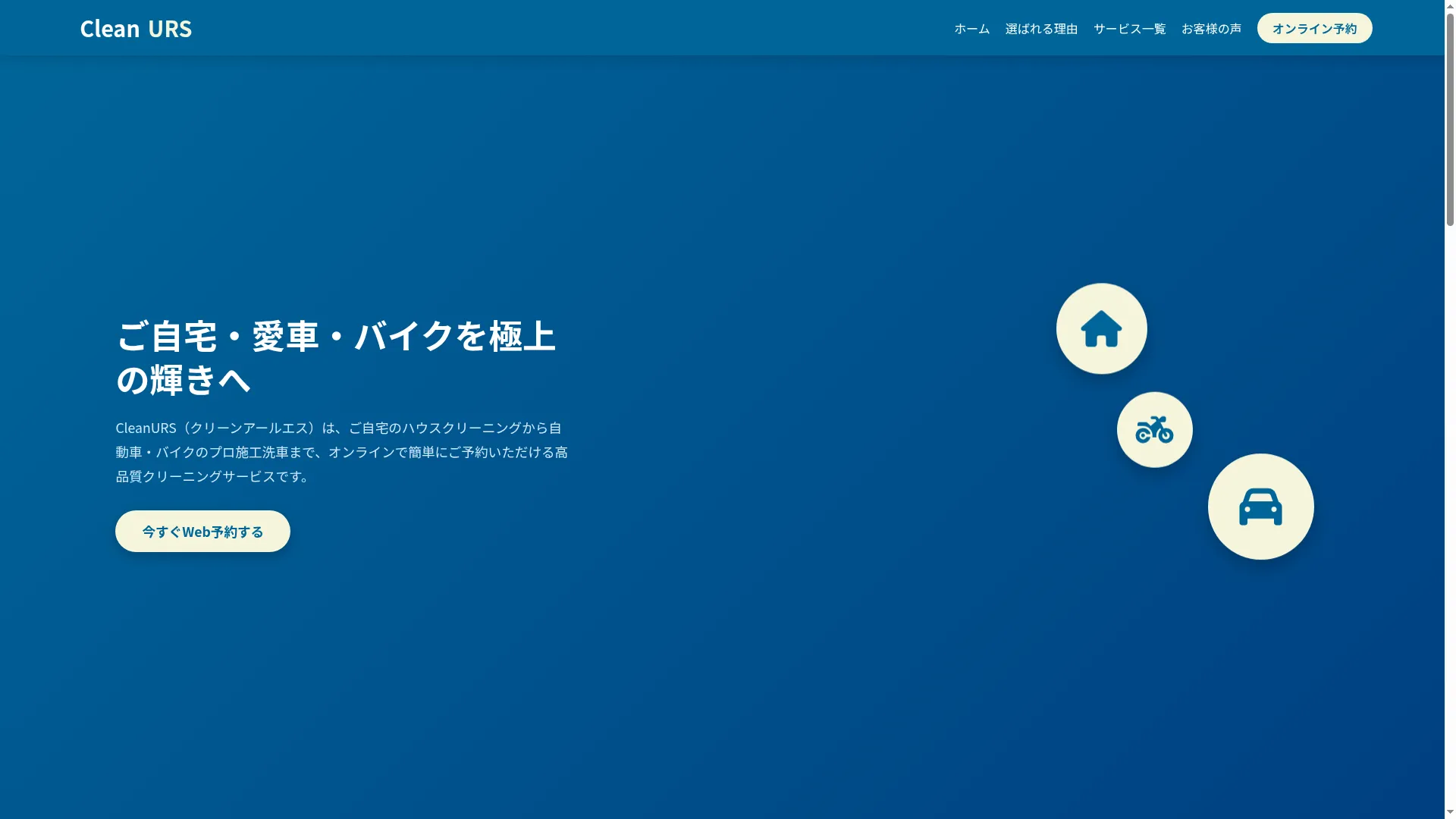
Task: Click the scrollbar down arrow
Action: tap(1450, 813)
